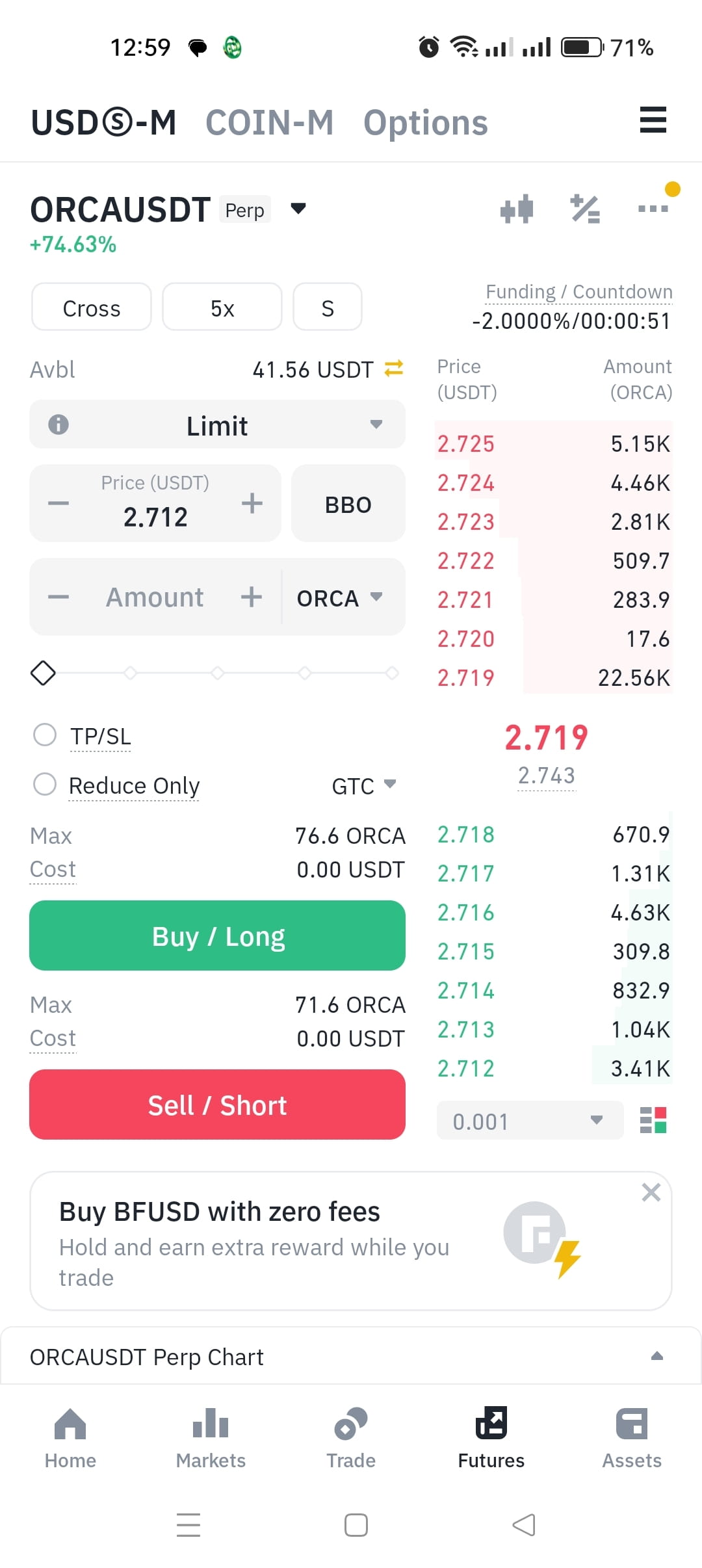702x1568 pixels.
Task: Tap the Sell / Short button
Action: click(x=218, y=1104)
